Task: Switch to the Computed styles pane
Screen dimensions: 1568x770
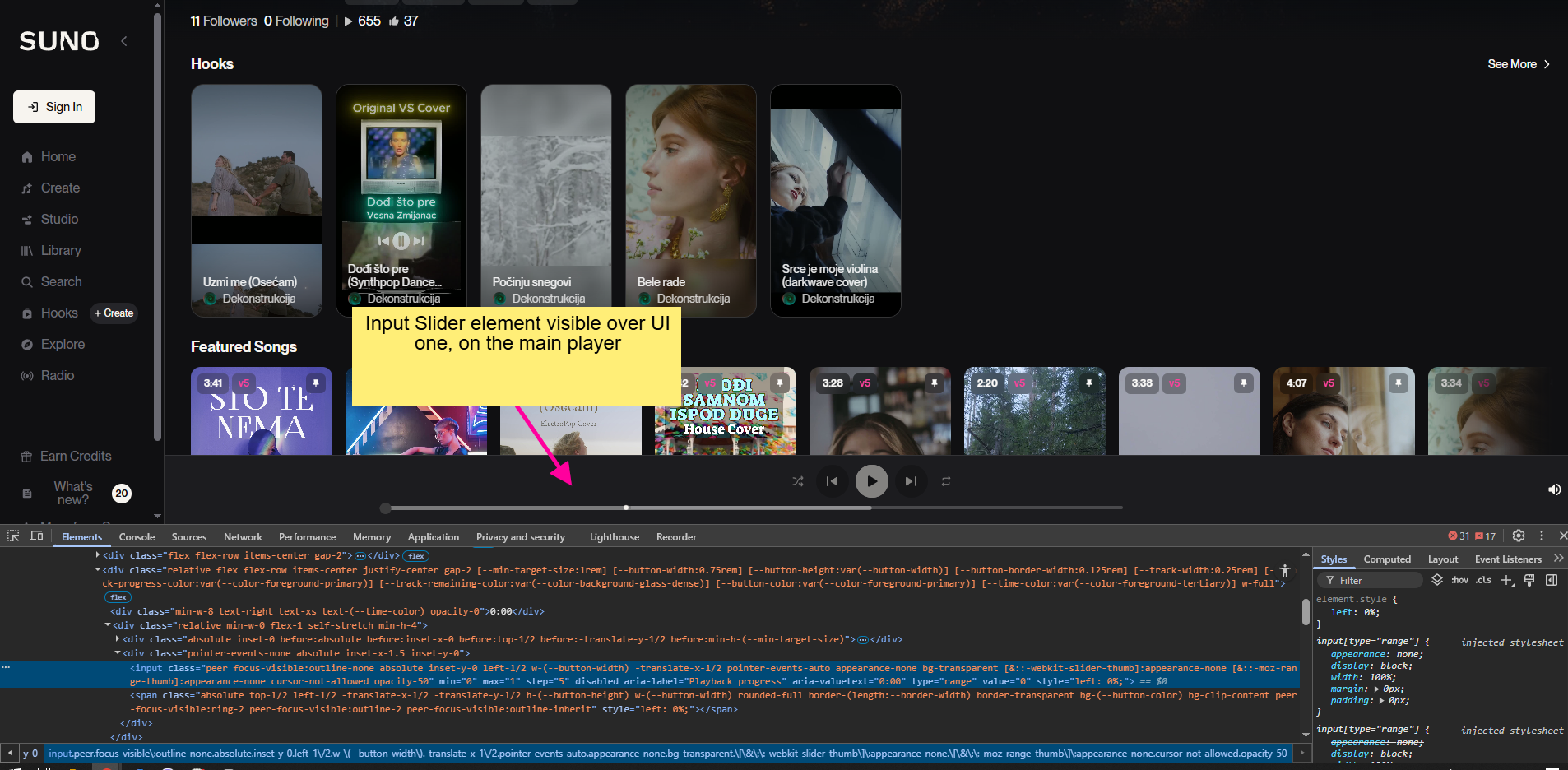Action: [1387, 559]
